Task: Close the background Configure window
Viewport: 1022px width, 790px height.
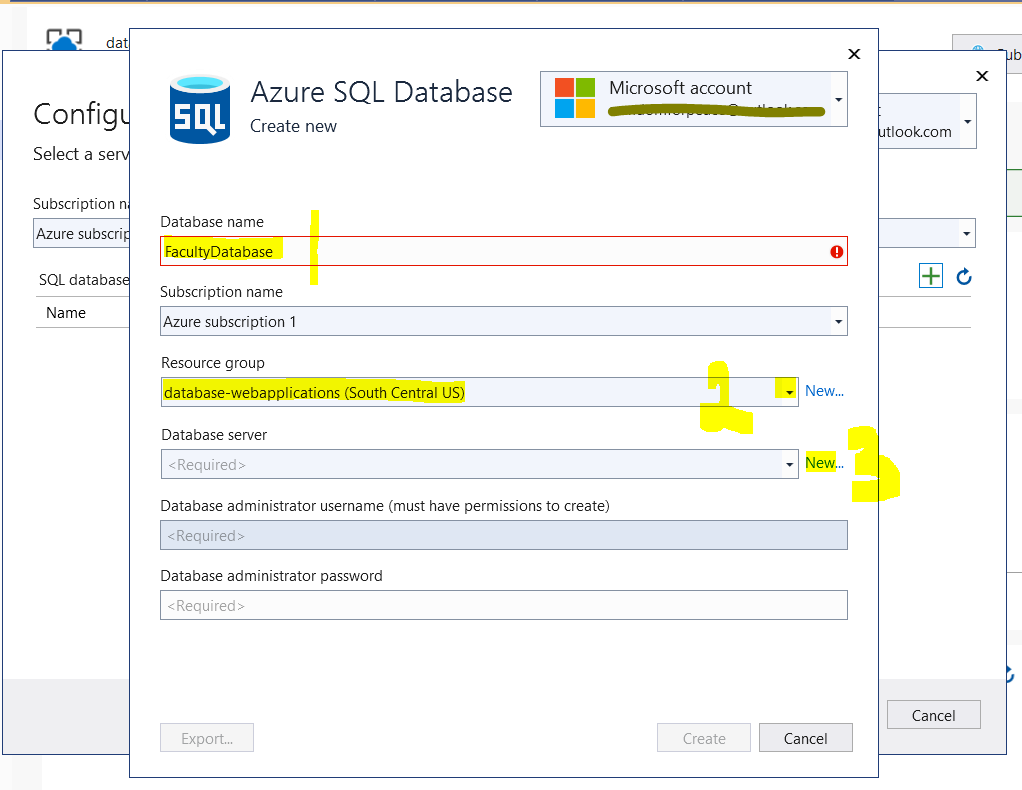Action: [x=982, y=76]
